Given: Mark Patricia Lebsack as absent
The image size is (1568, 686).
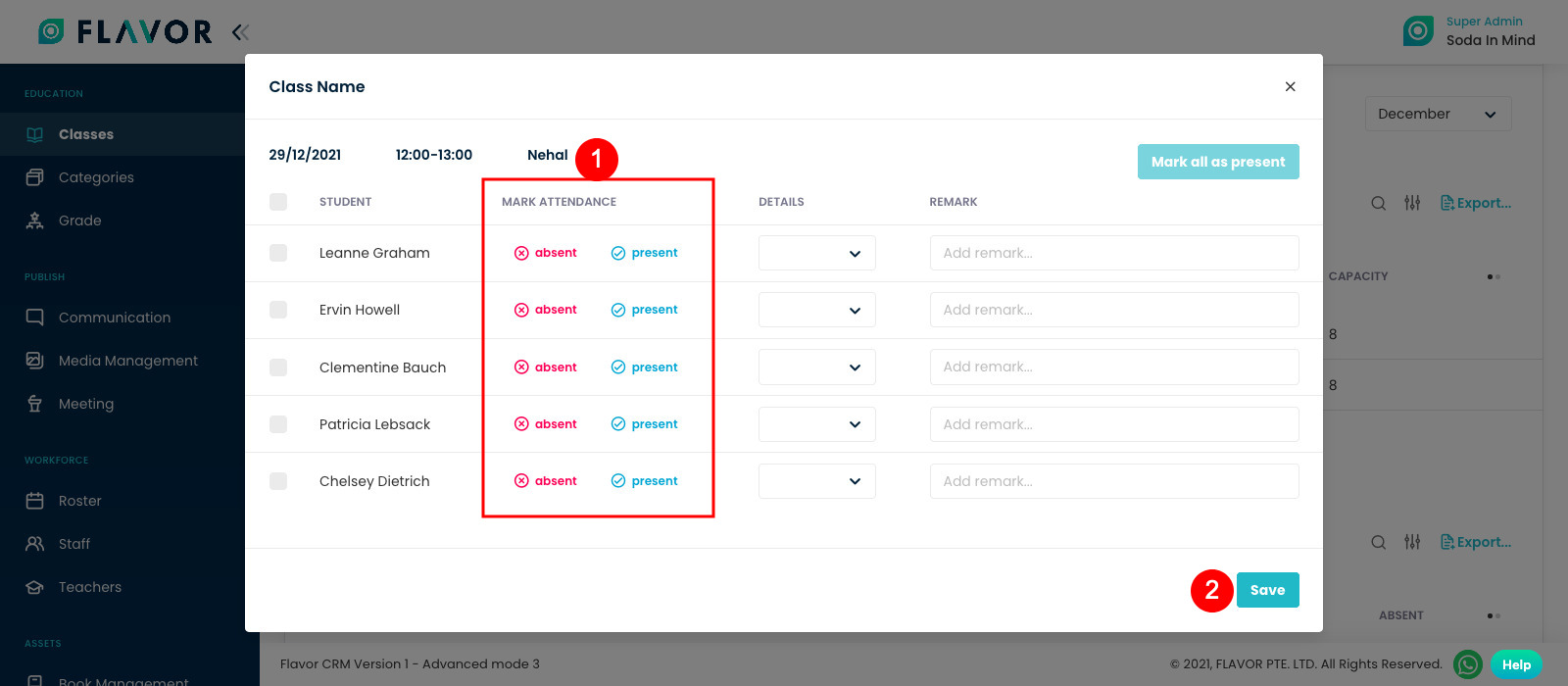Looking at the screenshot, I should pos(546,424).
